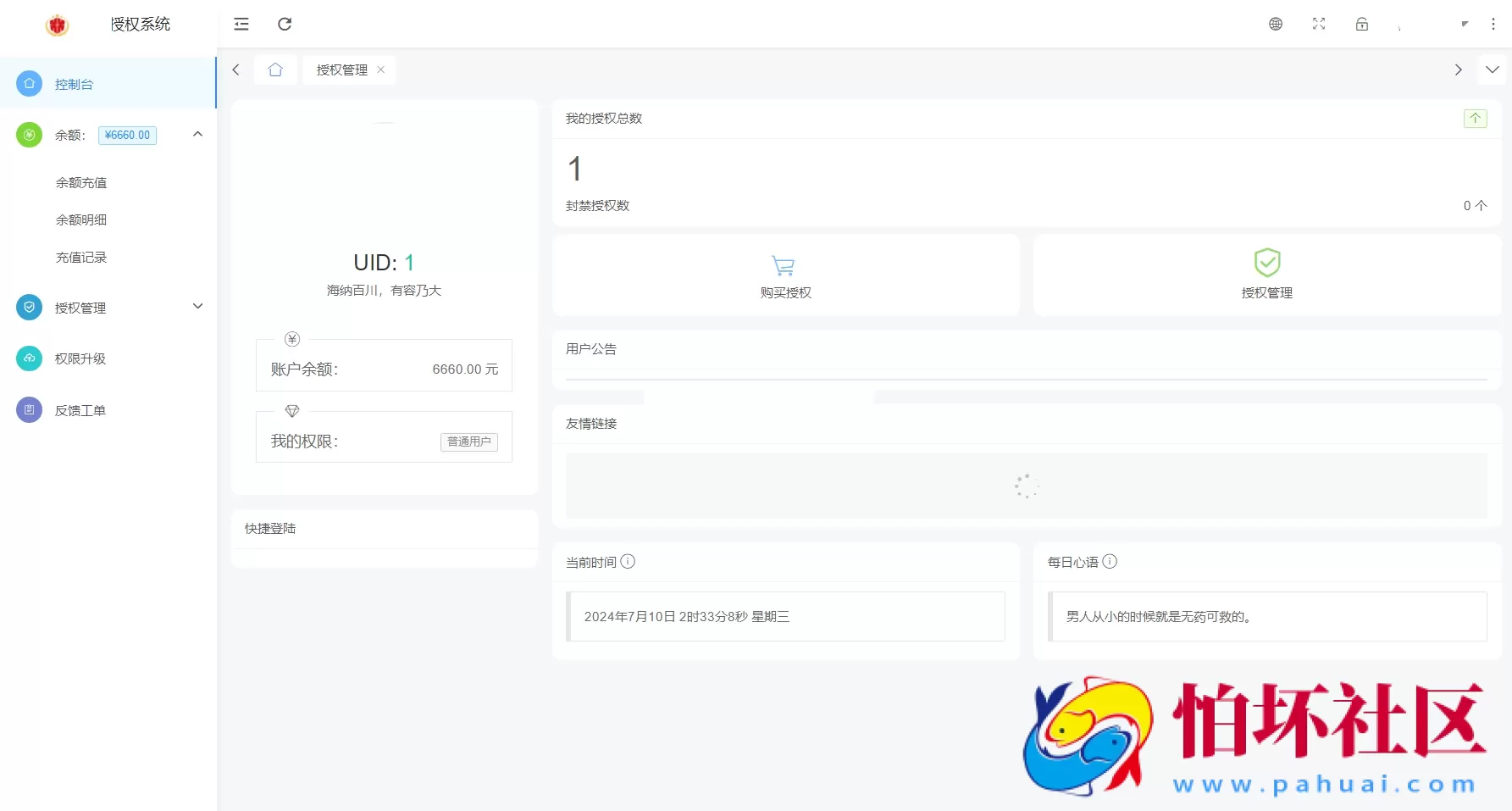Image resolution: width=1512 pixels, height=811 pixels.
Task: Click the 余额 coin icon in sidebar
Action: pos(29,135)
